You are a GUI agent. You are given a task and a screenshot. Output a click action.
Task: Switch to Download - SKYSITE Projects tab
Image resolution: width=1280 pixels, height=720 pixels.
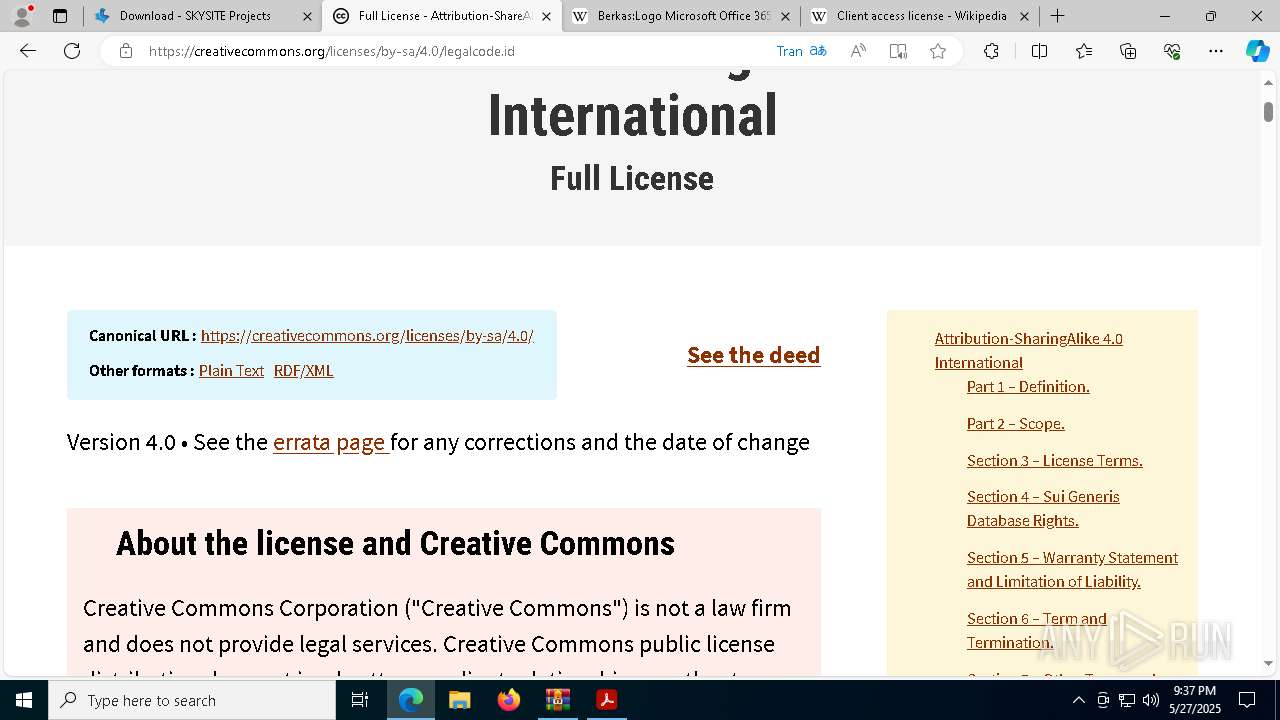(202, 16)
